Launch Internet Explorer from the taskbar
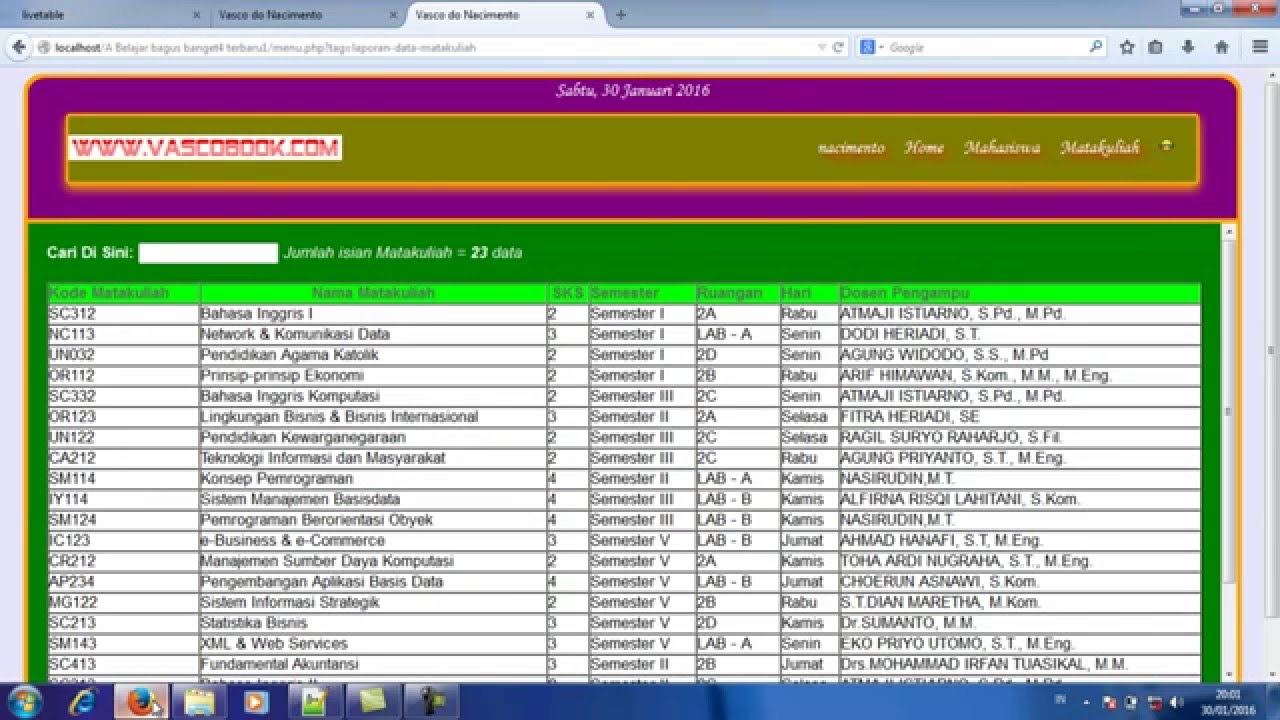This screenshot has width=1280, height=720. tap(82, 702)
